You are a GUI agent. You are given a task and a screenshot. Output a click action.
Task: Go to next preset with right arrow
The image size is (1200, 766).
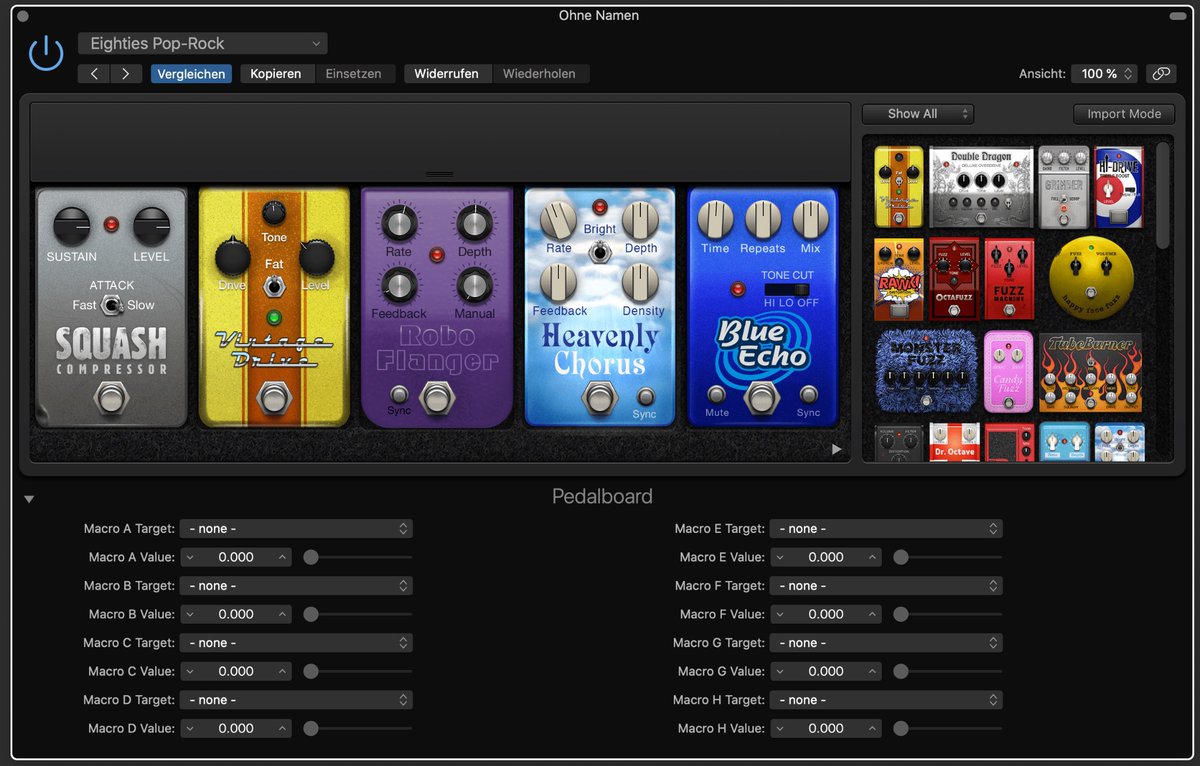(125, 74)
